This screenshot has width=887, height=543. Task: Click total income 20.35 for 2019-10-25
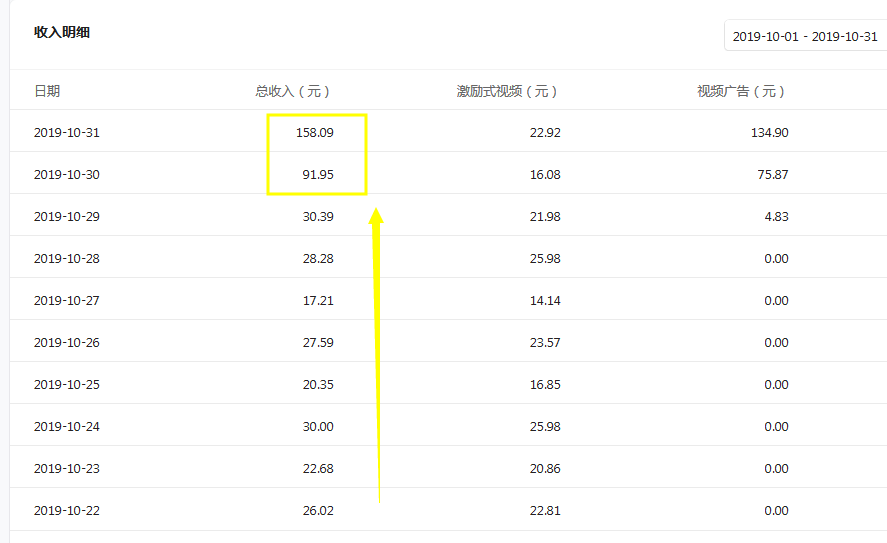pyautogui.click(x=318, y=385)
